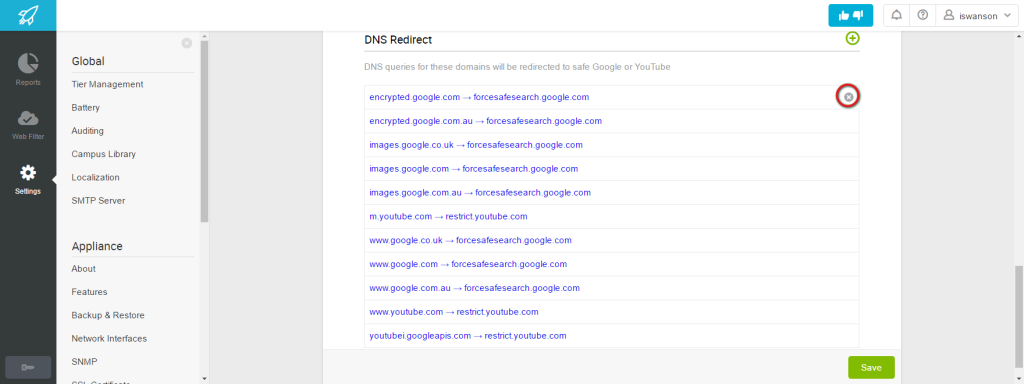Open the help question mark icon

point(922,16)
